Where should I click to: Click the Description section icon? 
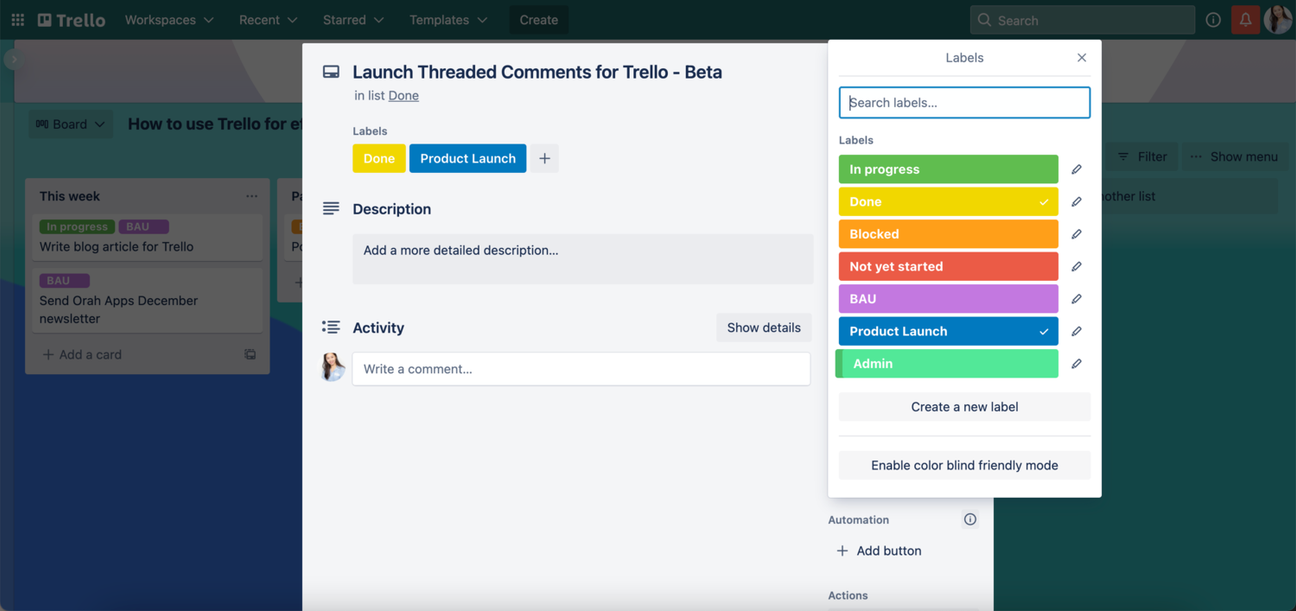click(331, 209)
